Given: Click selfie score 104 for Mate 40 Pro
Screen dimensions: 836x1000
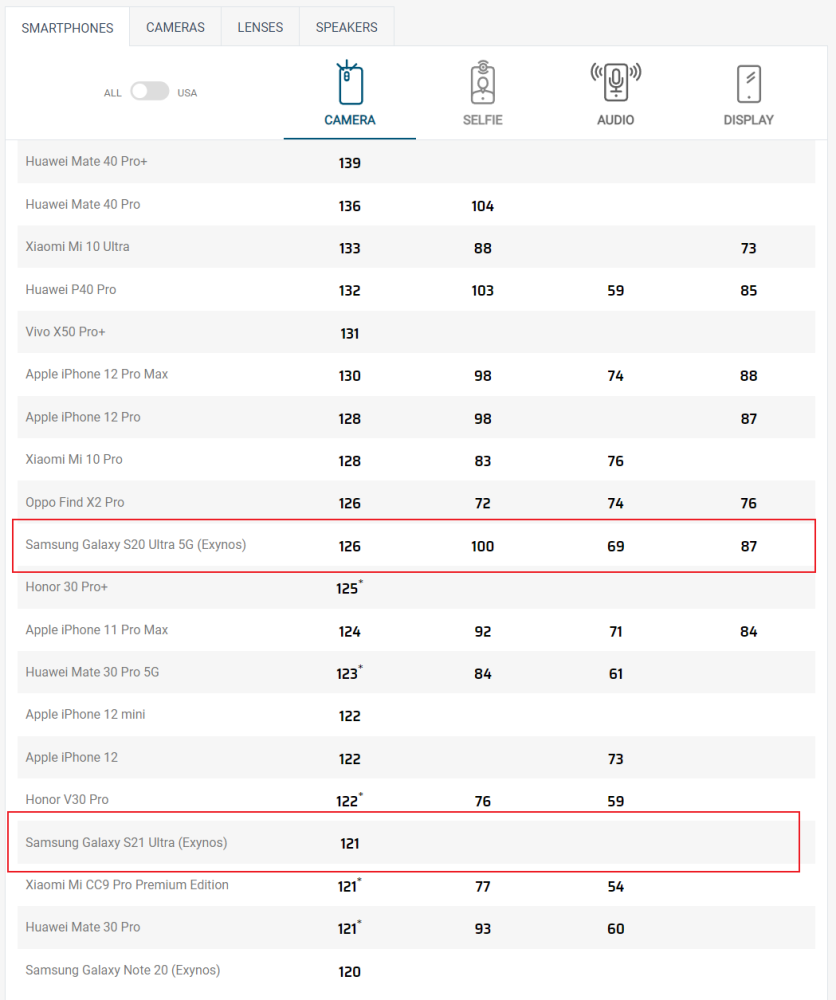Looking at the screenshot, I should pyautogui.click(x=483, y=206).
